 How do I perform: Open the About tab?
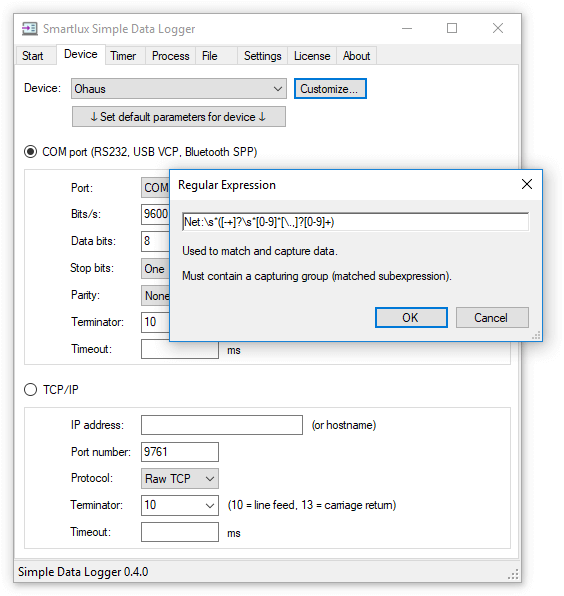356,56
